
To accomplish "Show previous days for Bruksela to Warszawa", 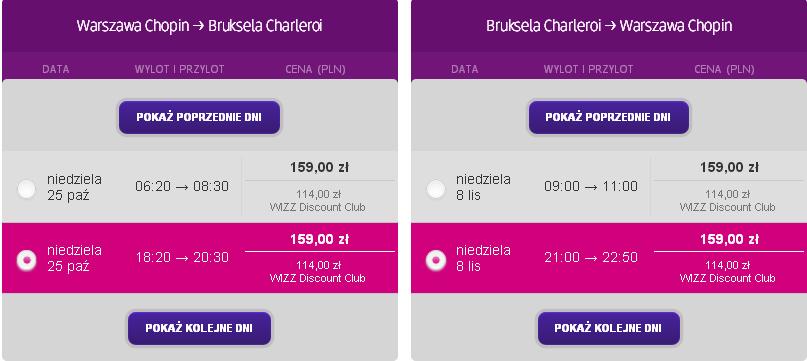I will pyautogui.click(x=608, y=117).
